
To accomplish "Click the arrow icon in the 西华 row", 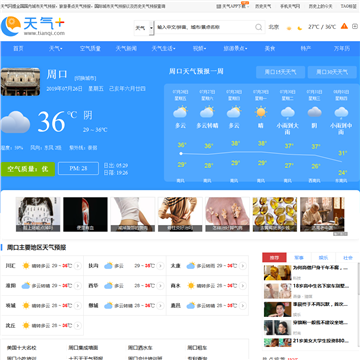I will pos(160,286).
